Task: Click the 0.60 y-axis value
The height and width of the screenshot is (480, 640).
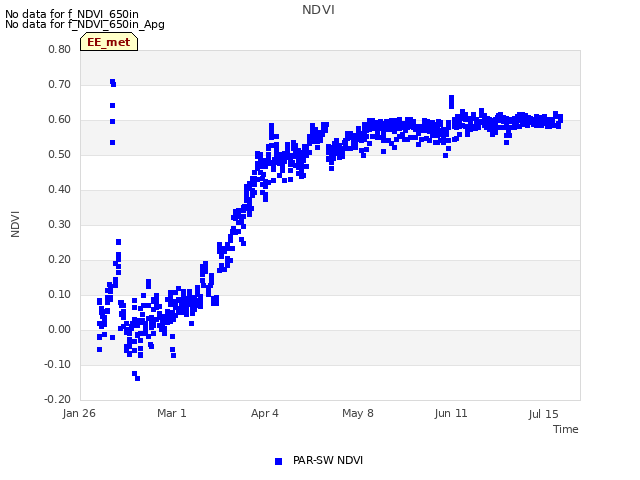Action: click(x=60, y=120)
